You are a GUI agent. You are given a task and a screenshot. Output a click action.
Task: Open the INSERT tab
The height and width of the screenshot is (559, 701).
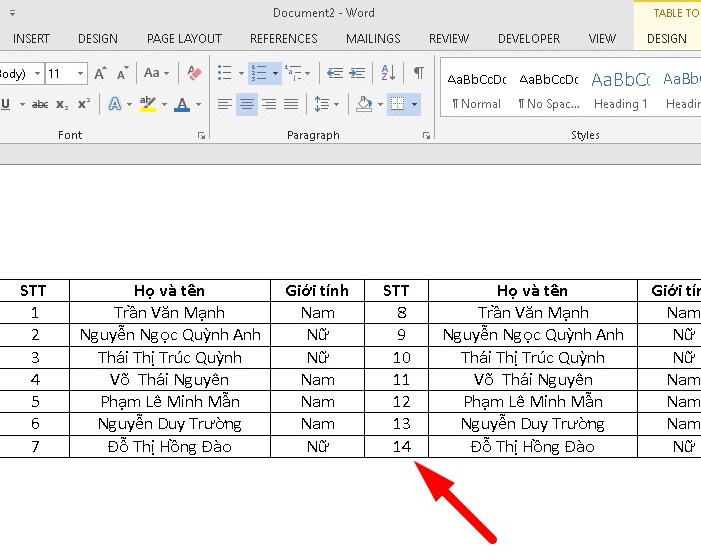(x=31, y=39)
